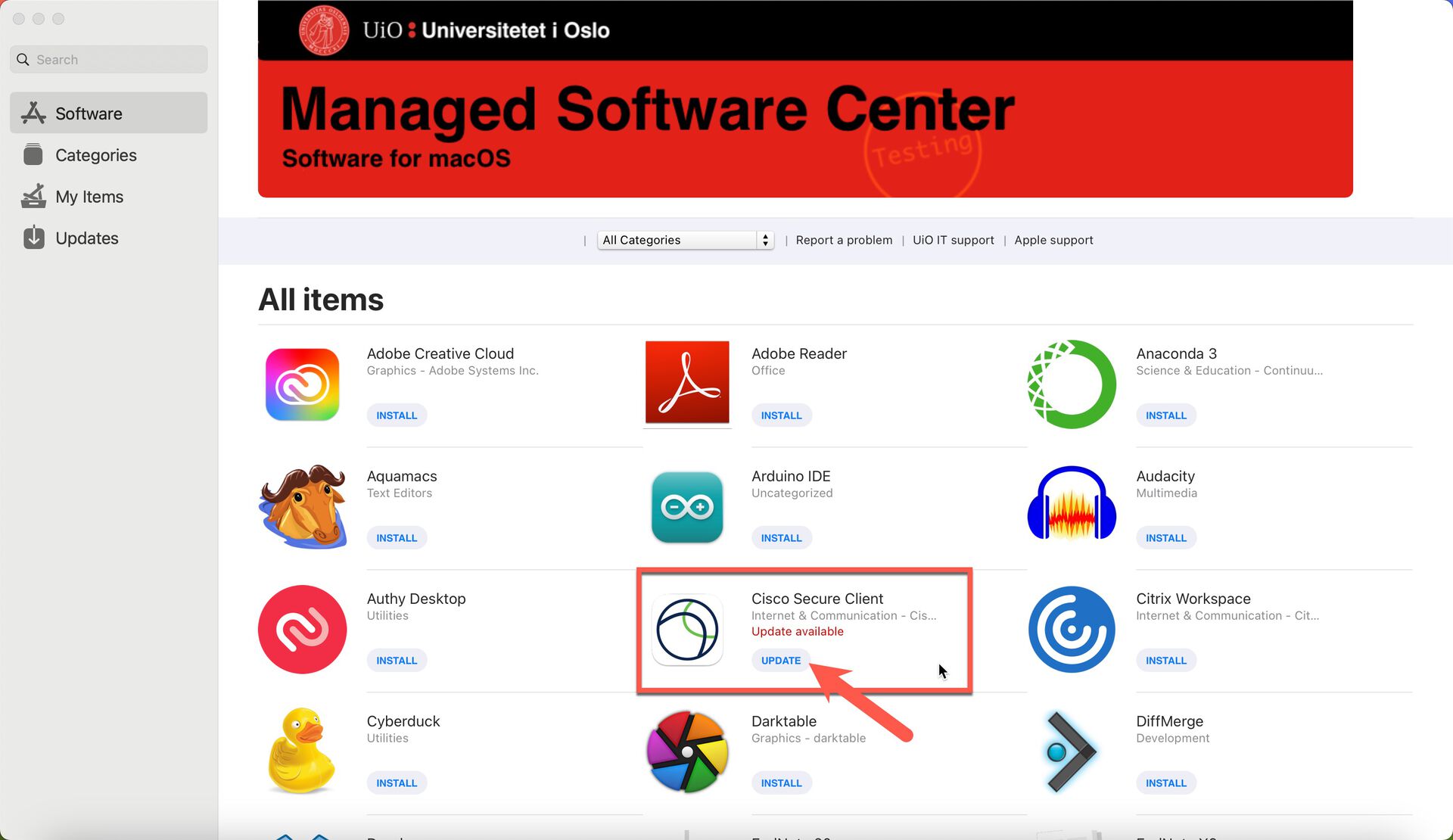
Task: Update Cisco Secure Client
Action: tap(780, 661)
